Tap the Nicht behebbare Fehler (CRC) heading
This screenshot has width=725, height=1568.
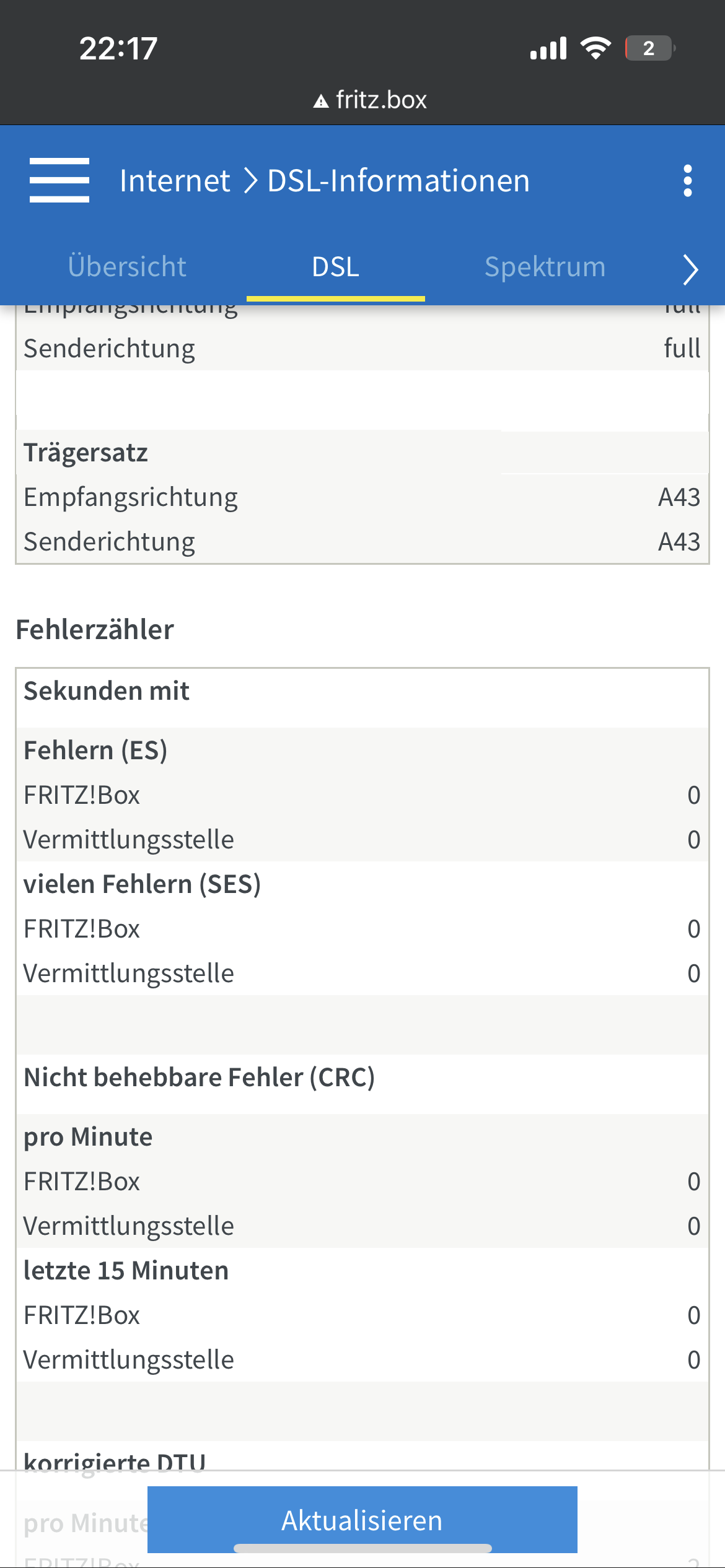click(199, 1078)
